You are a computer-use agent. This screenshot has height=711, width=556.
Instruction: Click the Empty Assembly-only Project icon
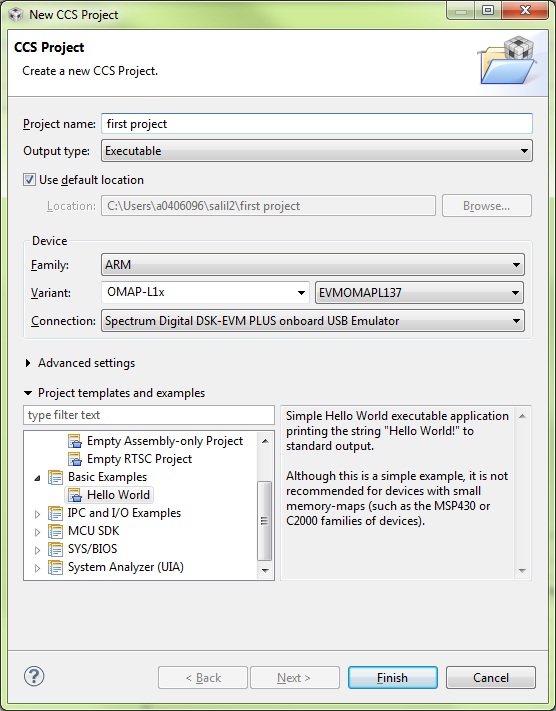pyautogui.click(x=74, y=441)
